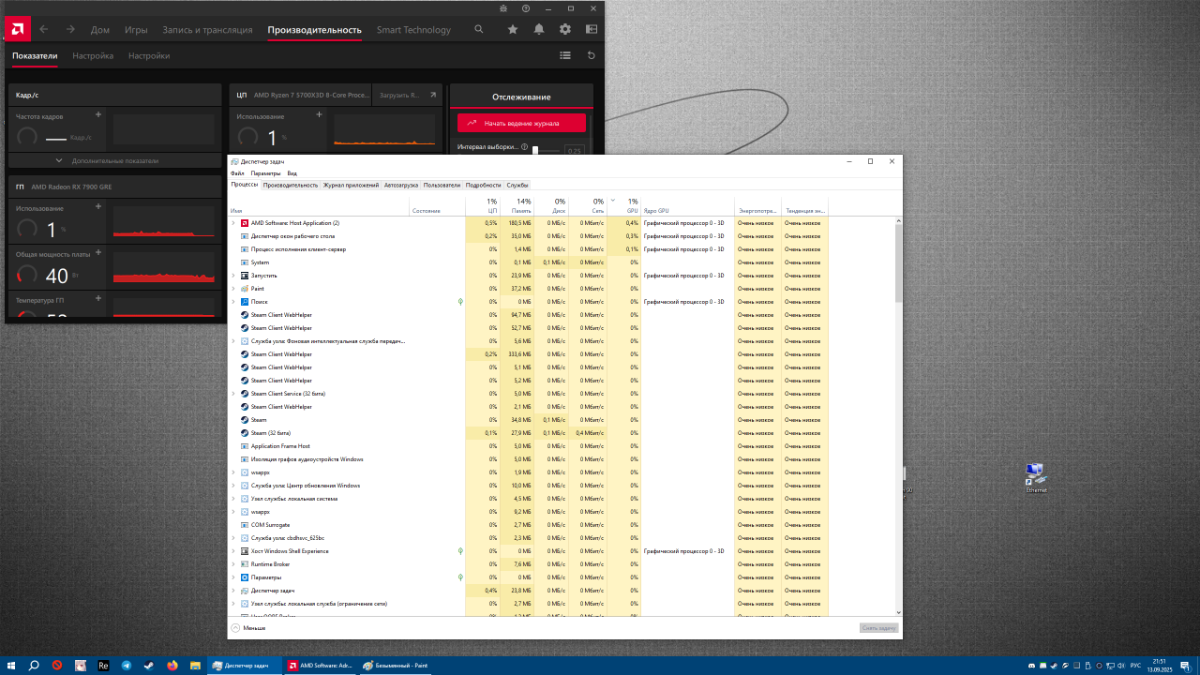Click Меньше to collapse Task Manager details
Image resolution: width=1200 pixels, height=675 pixels.
(249, 628)
